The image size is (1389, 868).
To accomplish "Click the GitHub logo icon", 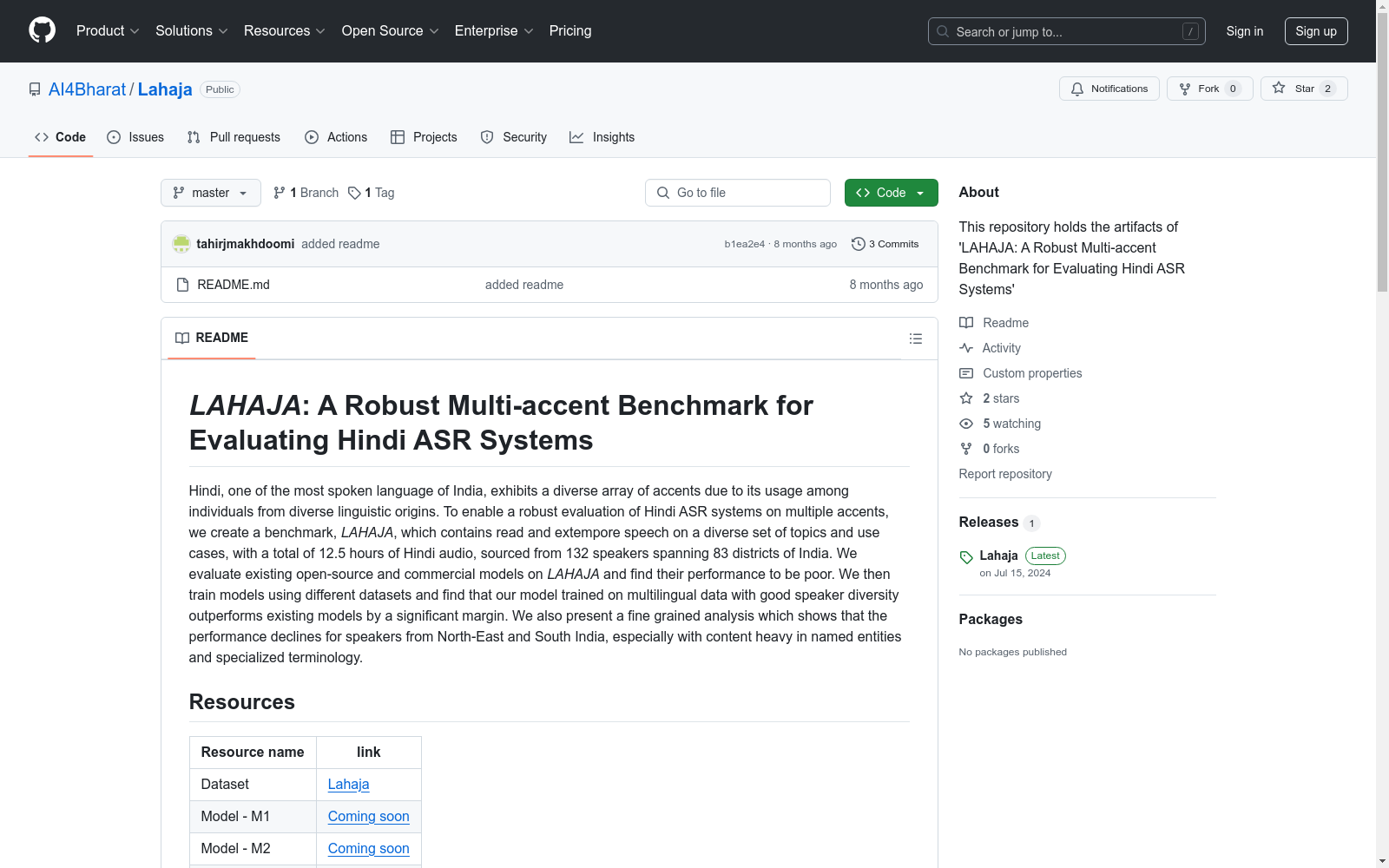I will coord(42,30).
